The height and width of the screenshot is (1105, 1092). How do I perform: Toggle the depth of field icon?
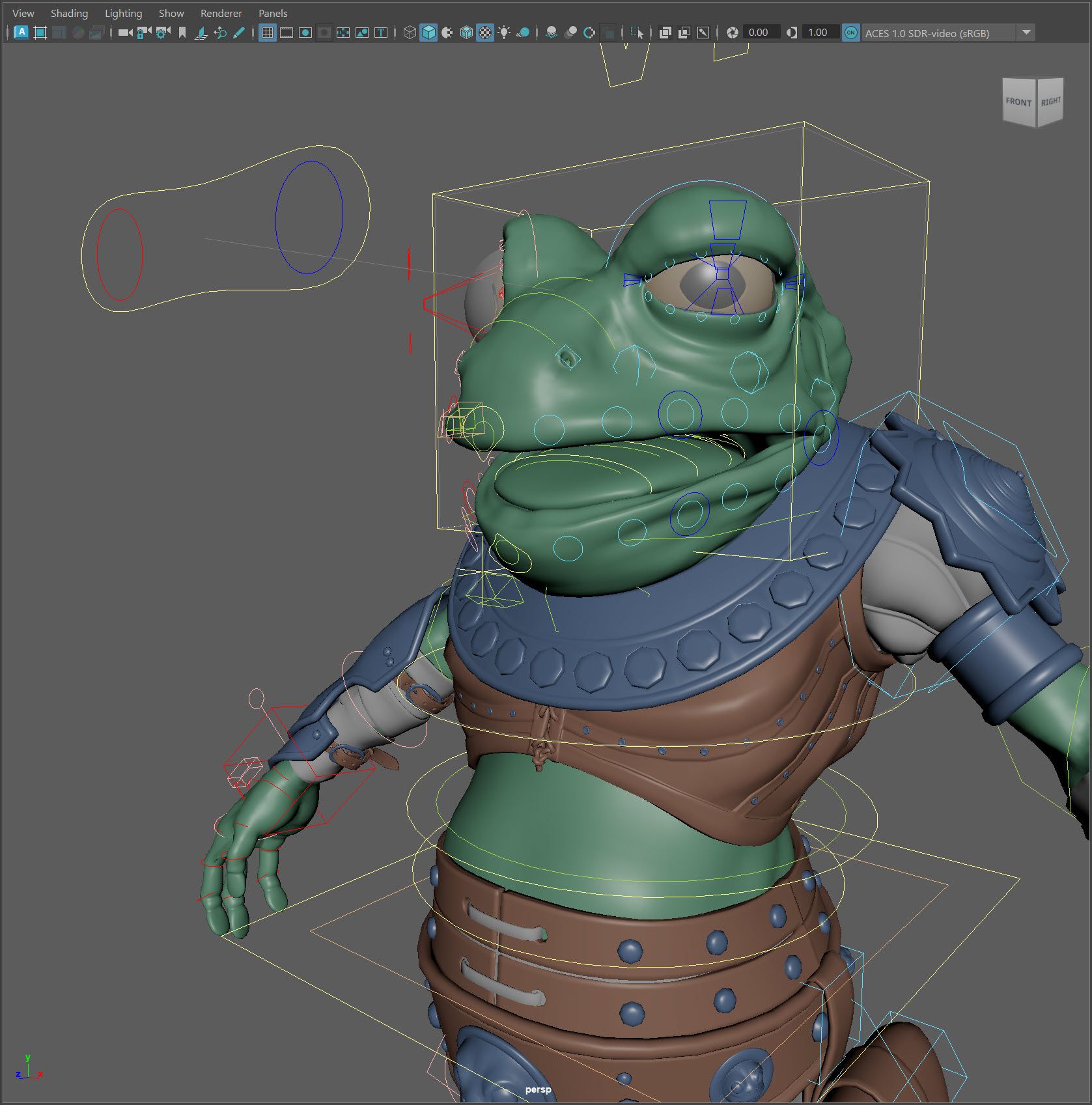click(608, 33)
